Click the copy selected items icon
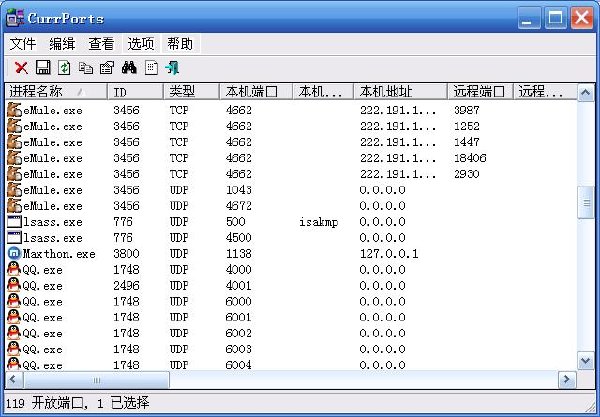 click(86, 68)
